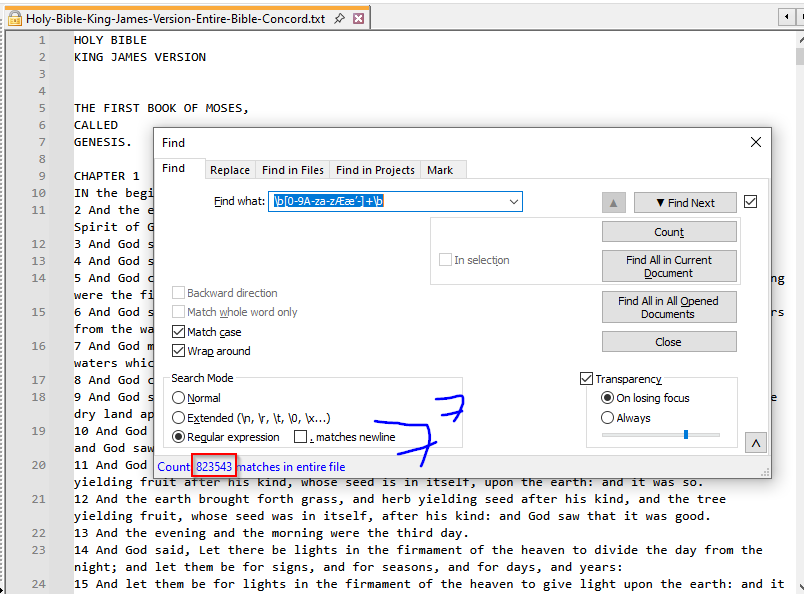Select On losing focus transparency option
804x594 pixels.
tap(607, 398)
